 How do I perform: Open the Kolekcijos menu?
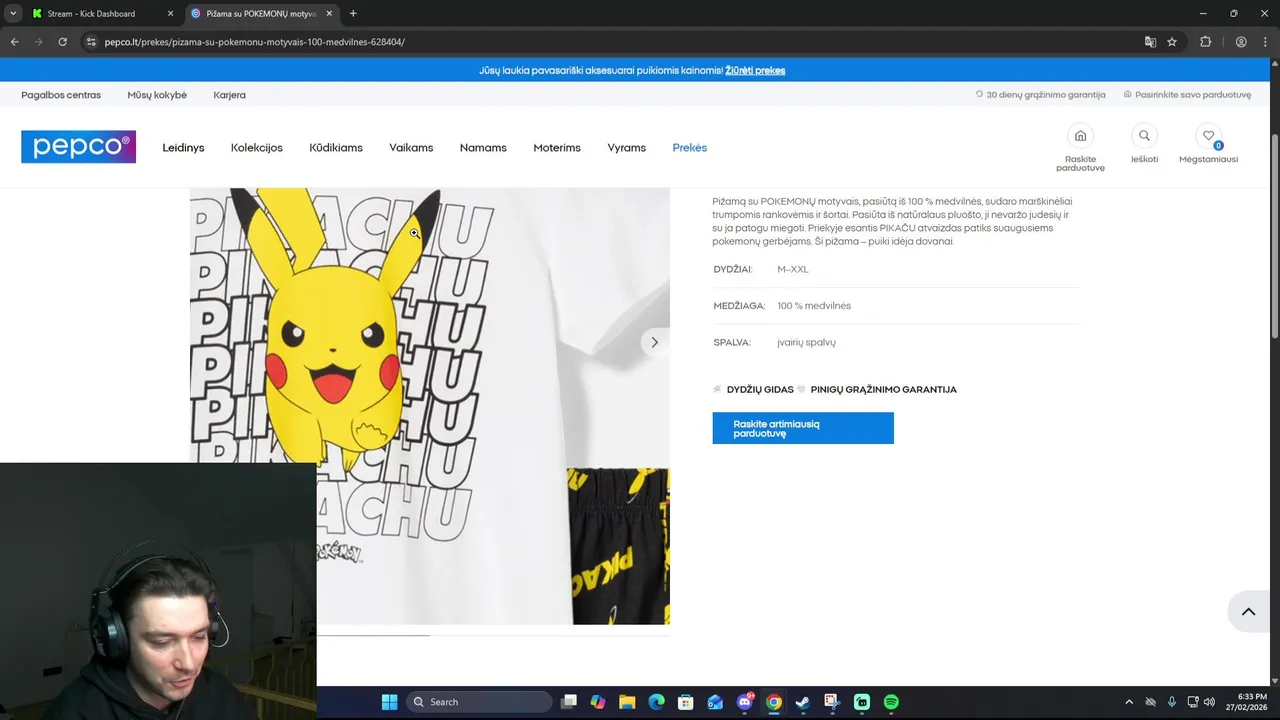coord(257,148)
